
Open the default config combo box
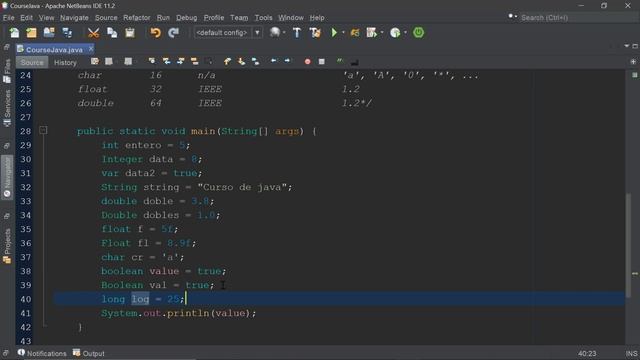tap(228, 33)
